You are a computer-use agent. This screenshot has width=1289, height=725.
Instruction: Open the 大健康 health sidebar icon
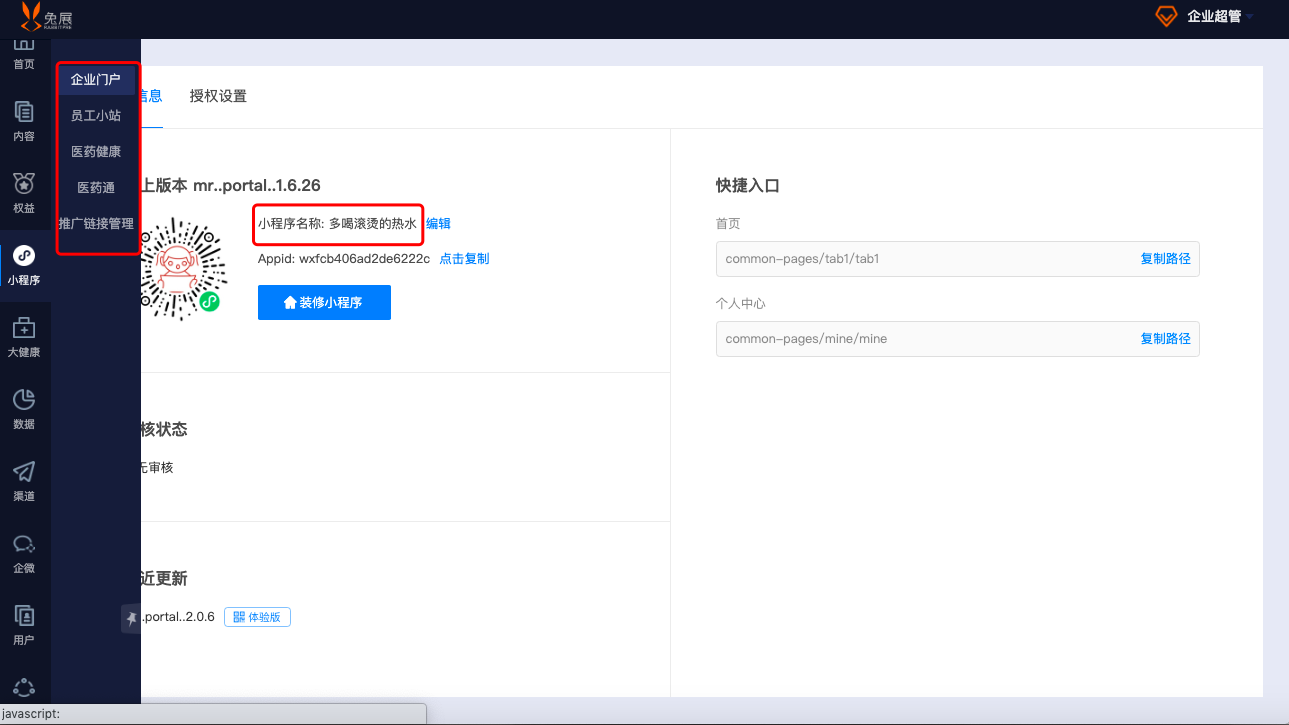pyautogui.click(x=24, y=327)
